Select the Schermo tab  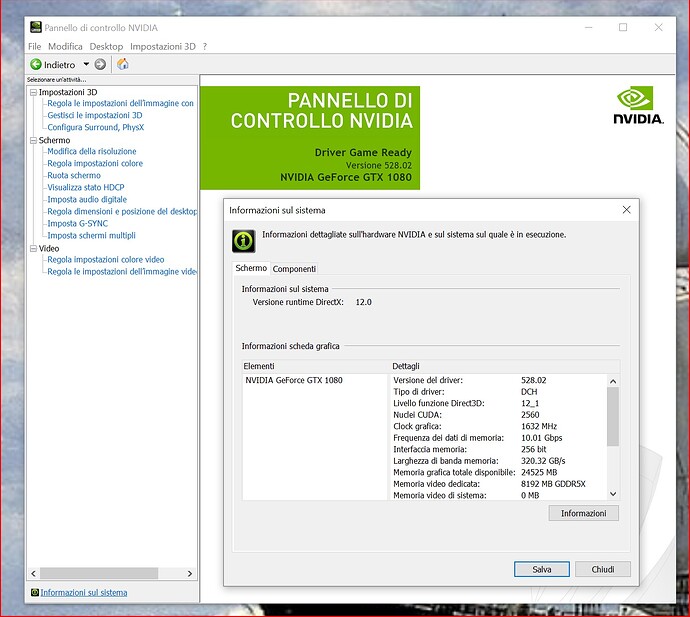click(x=251, y=268)
